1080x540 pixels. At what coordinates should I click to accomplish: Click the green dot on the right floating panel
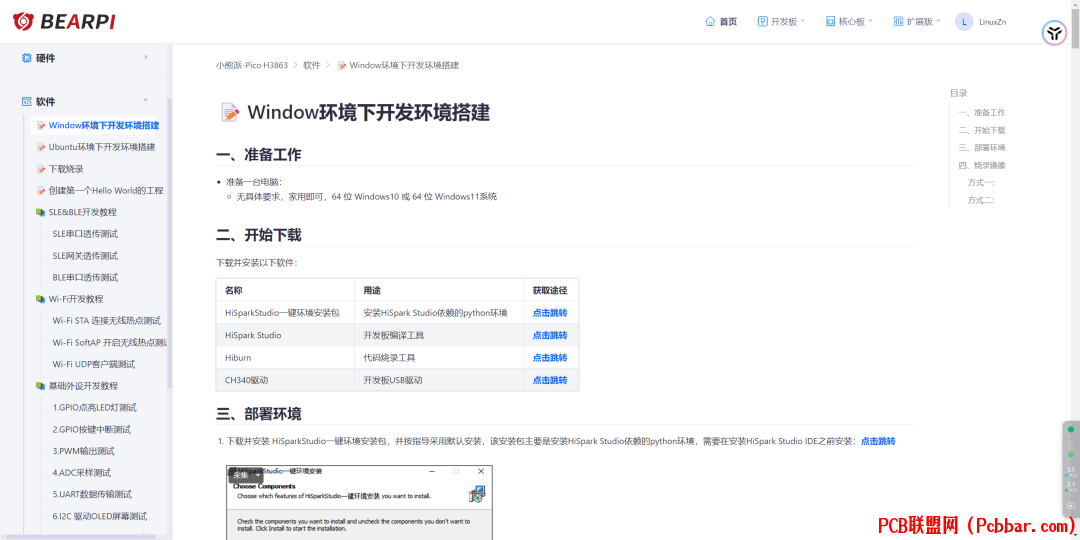[x=1070, y=430]
